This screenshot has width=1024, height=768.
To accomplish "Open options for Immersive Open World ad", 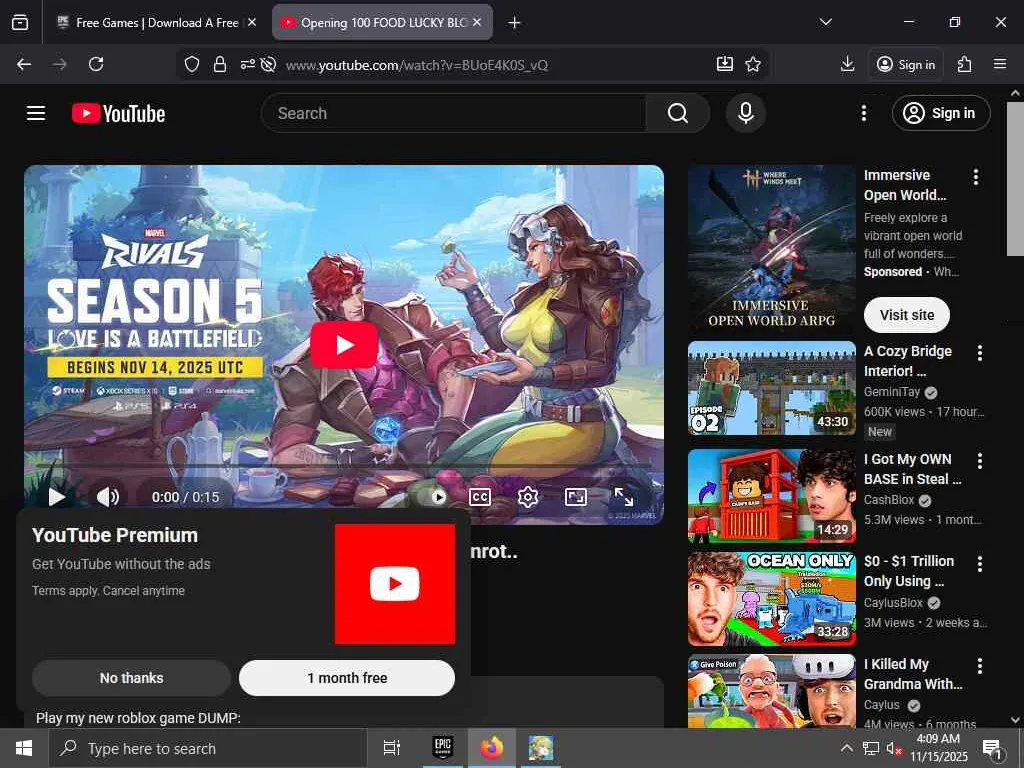I will [x=976, y=176].
